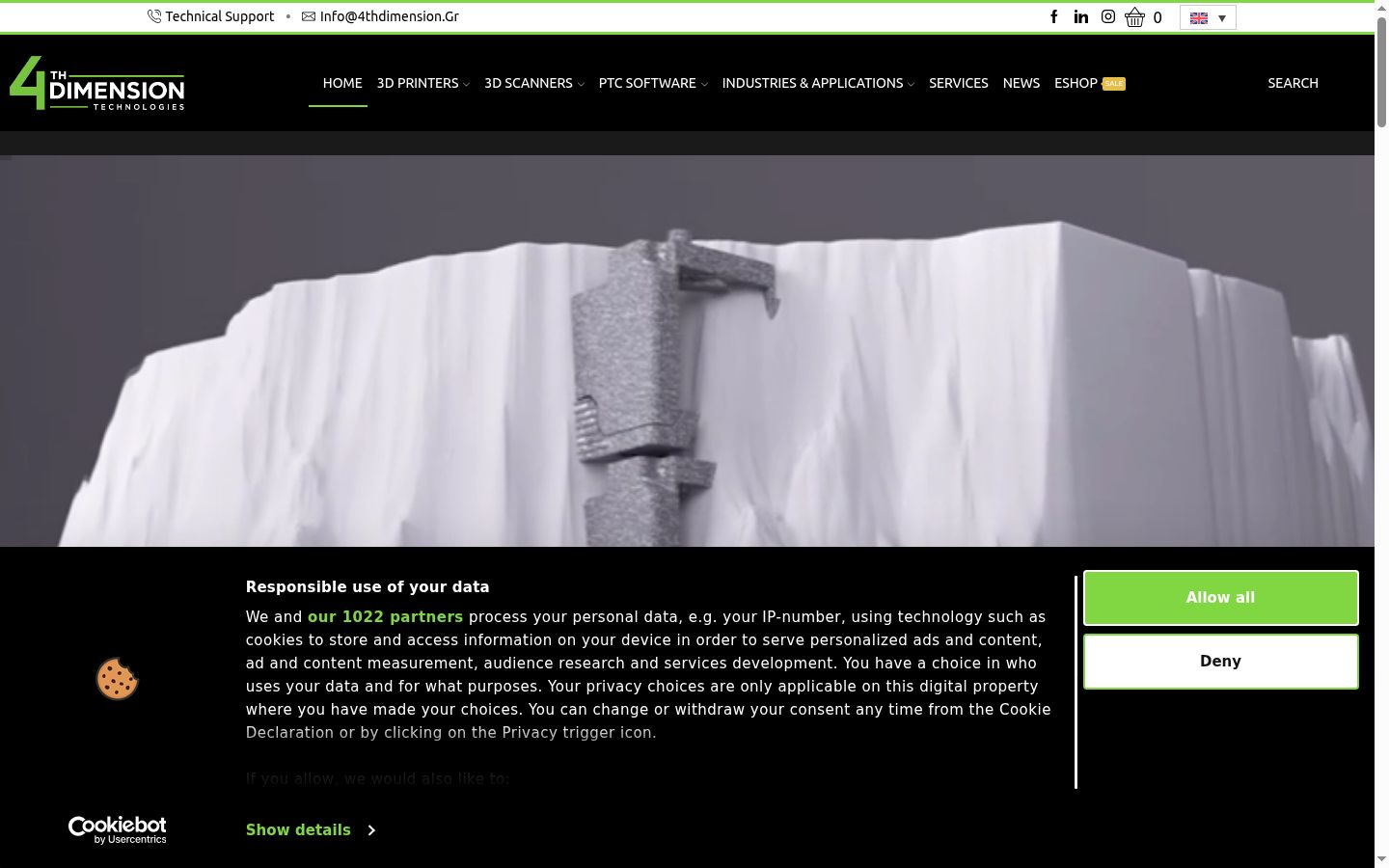1389x868 pixels.
Task: Click the cookie icon in the consent banner
Action: 118,679
